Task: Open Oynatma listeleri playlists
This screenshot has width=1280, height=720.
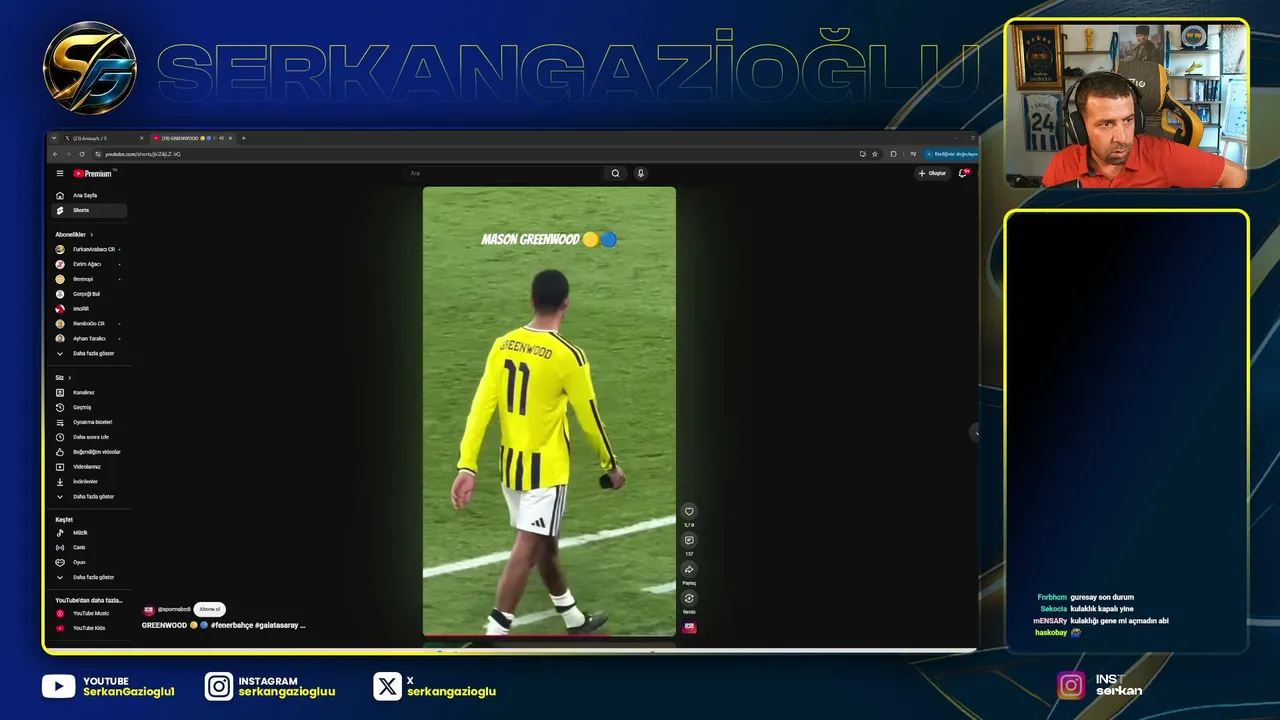Action: (x=89, y=422)
